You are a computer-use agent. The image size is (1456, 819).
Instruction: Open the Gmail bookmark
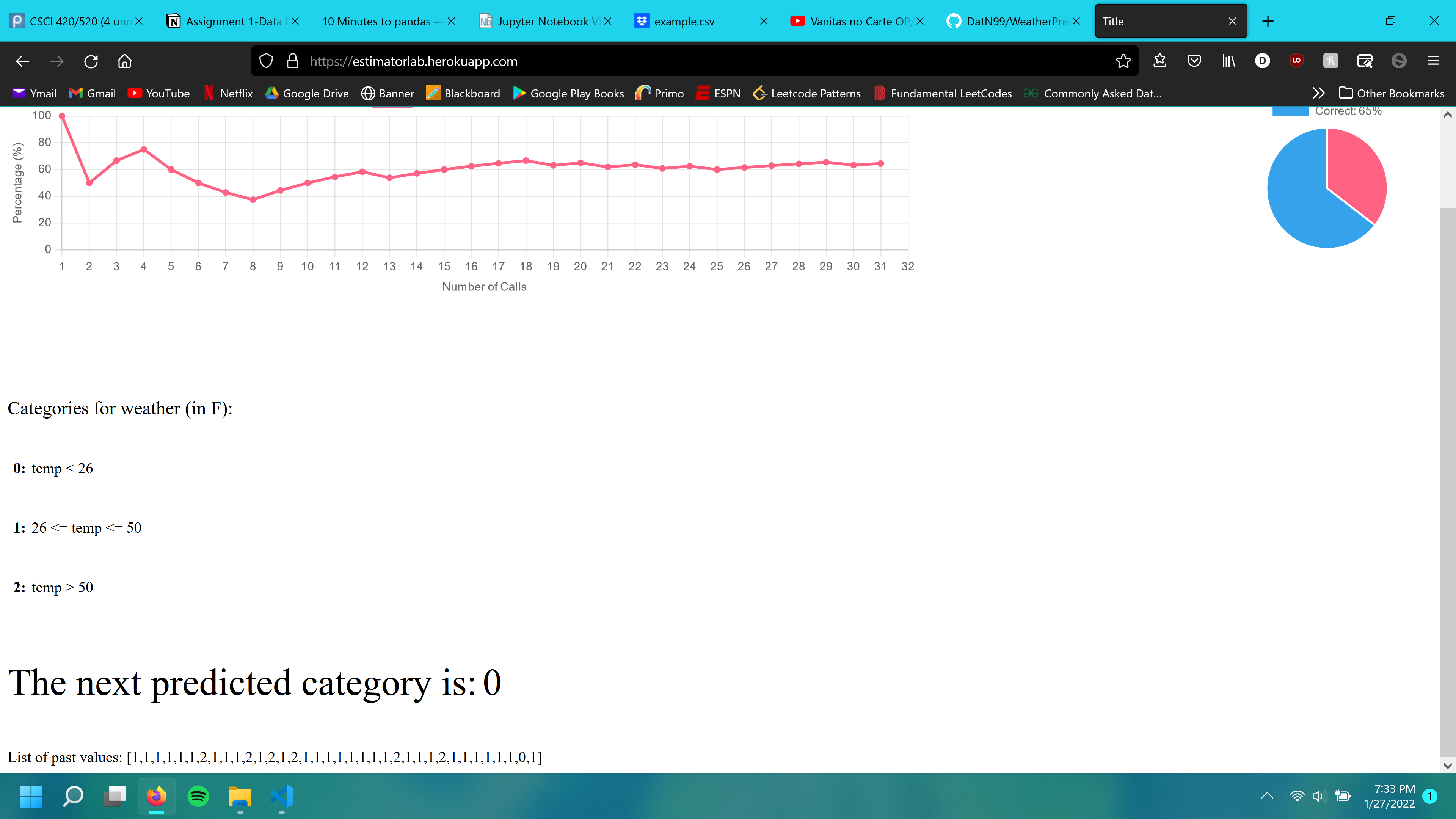pyautogui.click(x=91, y=93)
